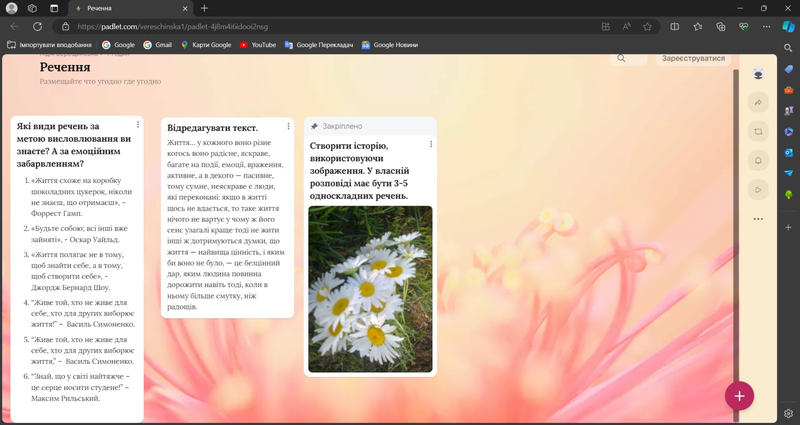Viewport: 800px width, 425px height.
Task: Go back to previous page
Action: tap(14, 27)
